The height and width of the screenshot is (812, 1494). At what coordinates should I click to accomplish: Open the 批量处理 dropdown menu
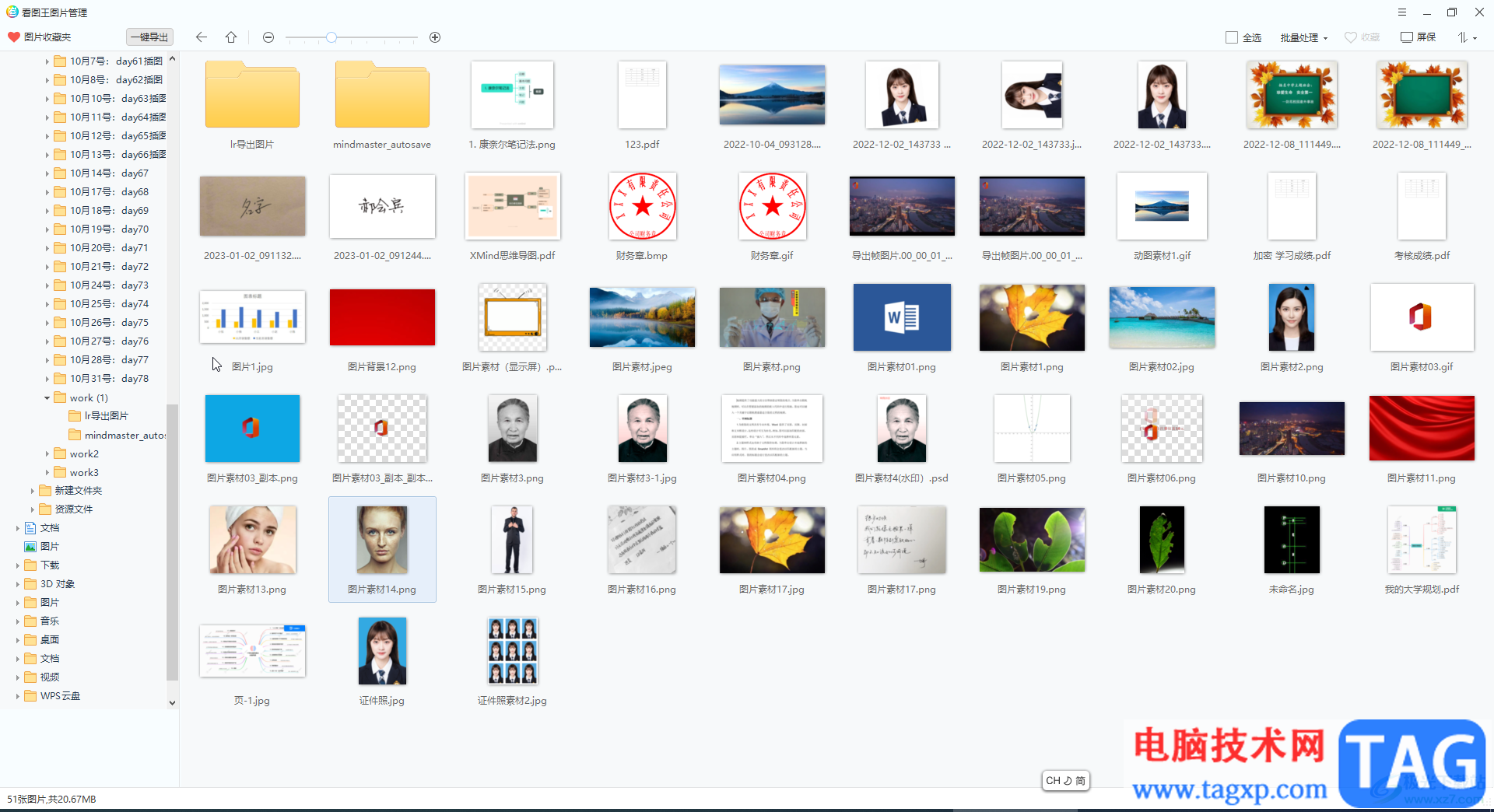[x=1304, y=37]
